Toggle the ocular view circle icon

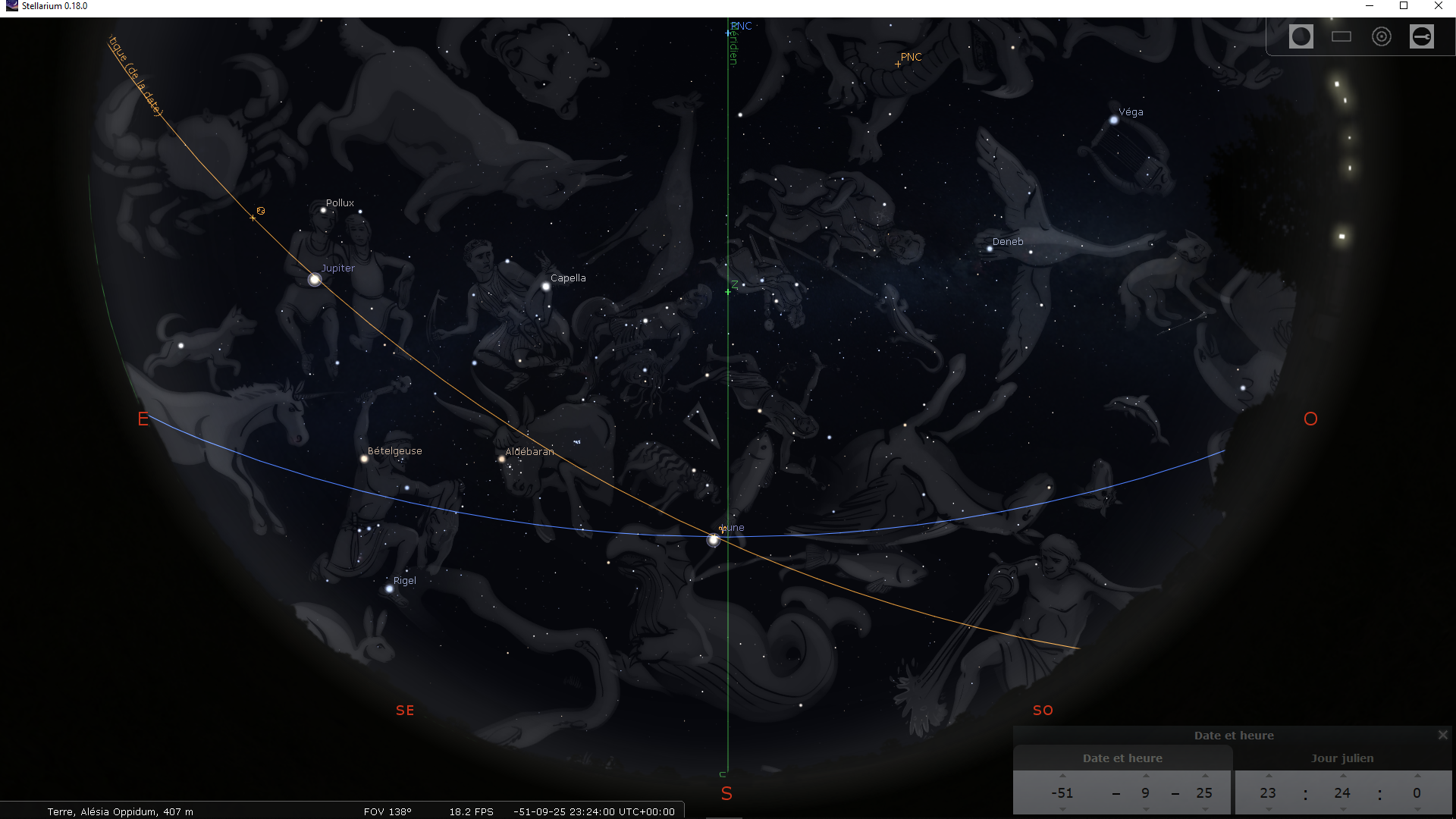[1301, 36]
